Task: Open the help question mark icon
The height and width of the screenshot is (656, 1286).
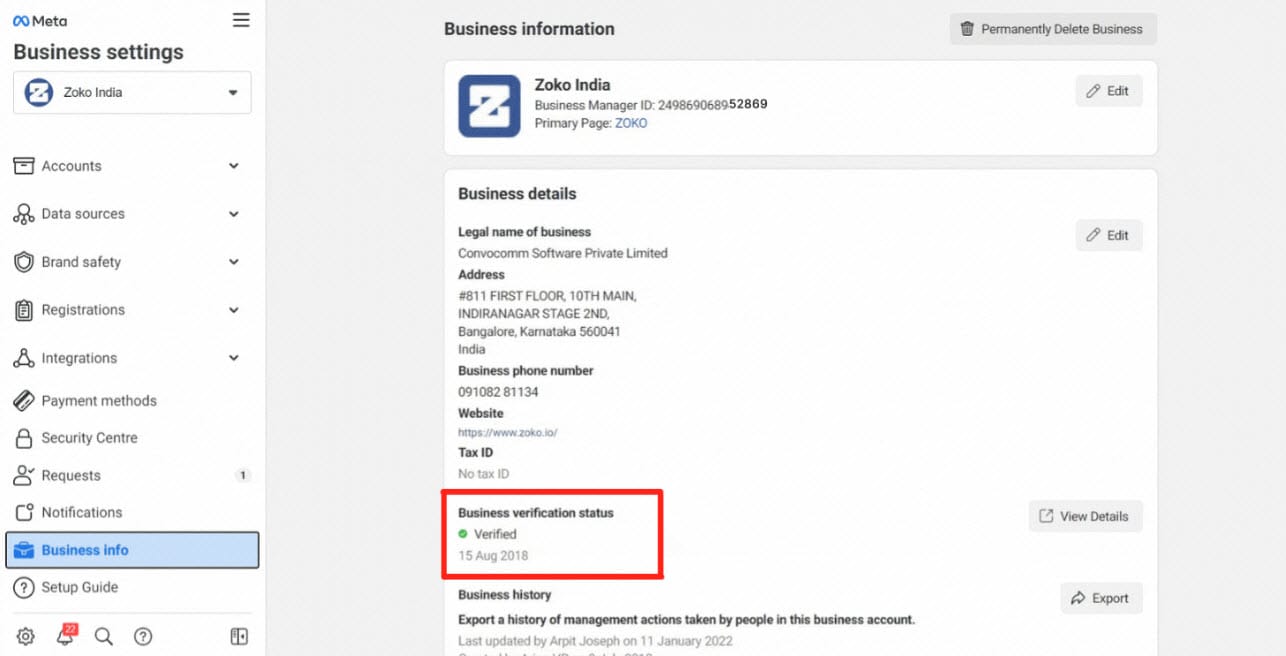Action: click(143, 637)
